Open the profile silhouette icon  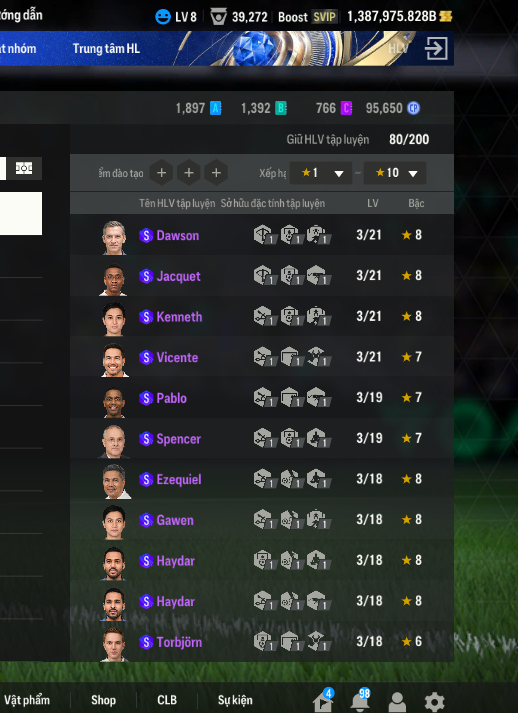397,702
